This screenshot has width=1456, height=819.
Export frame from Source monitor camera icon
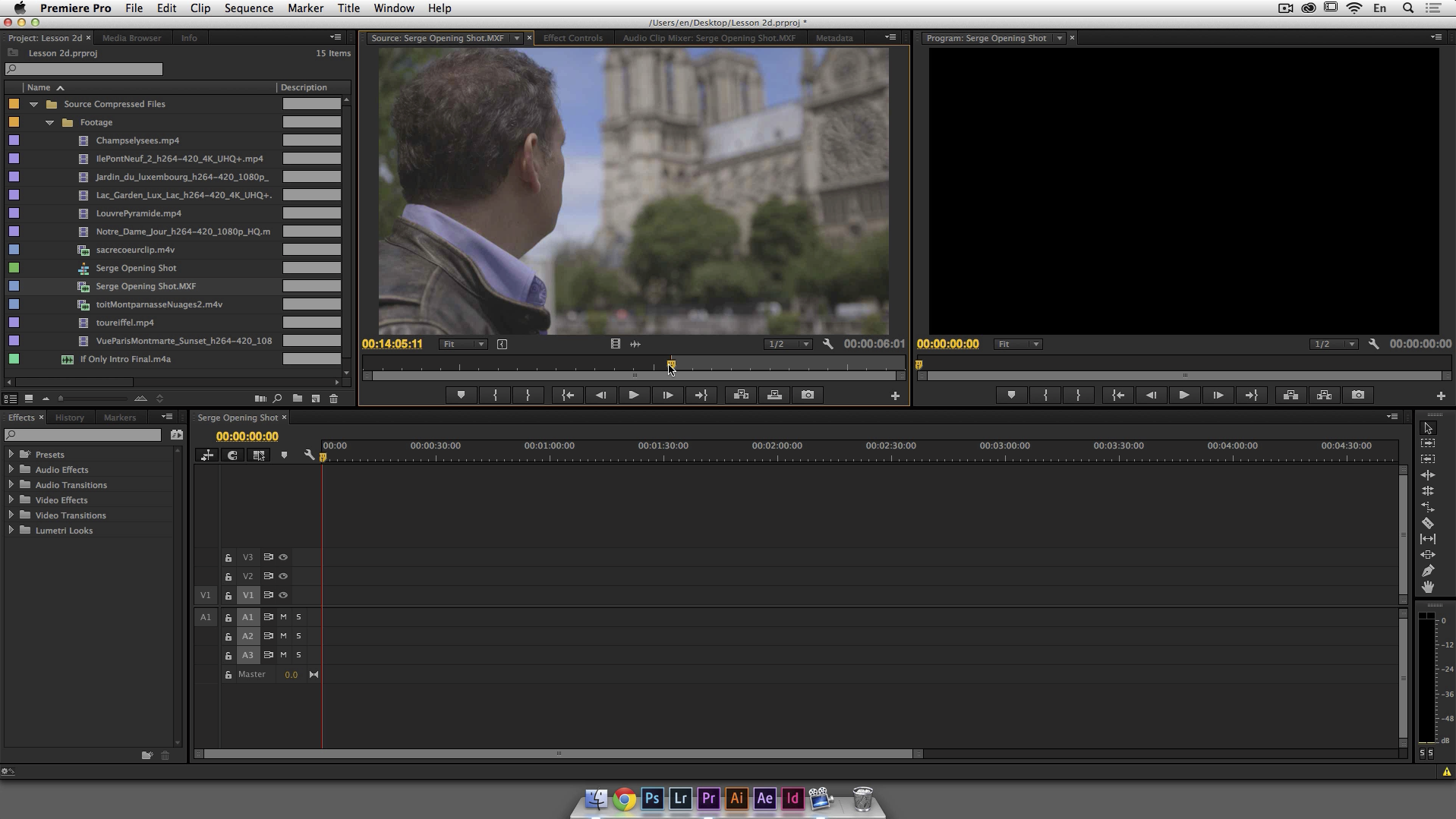[808, 395]
